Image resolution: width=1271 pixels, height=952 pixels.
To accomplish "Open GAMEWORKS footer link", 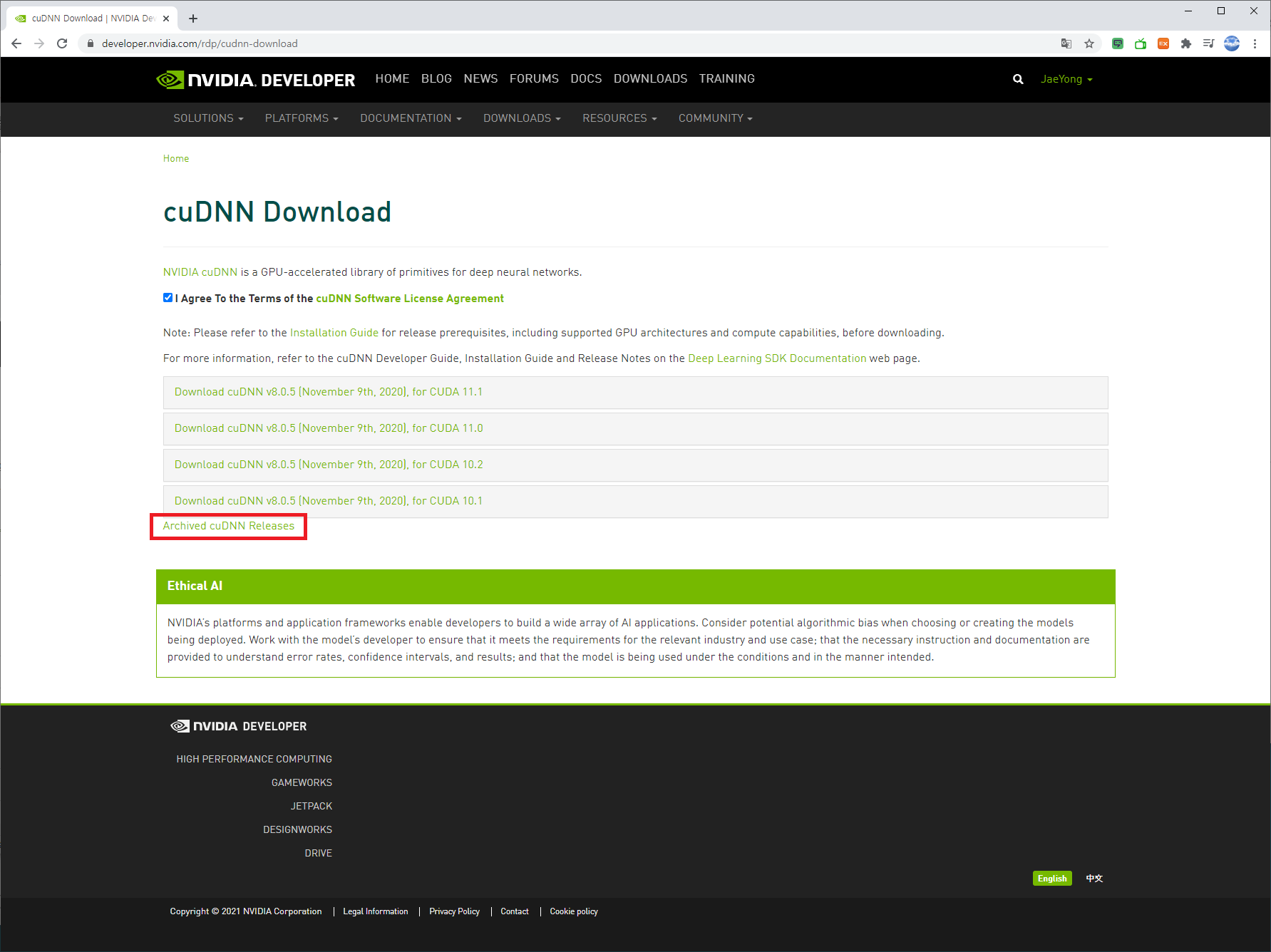I will [x=302, y=782].
